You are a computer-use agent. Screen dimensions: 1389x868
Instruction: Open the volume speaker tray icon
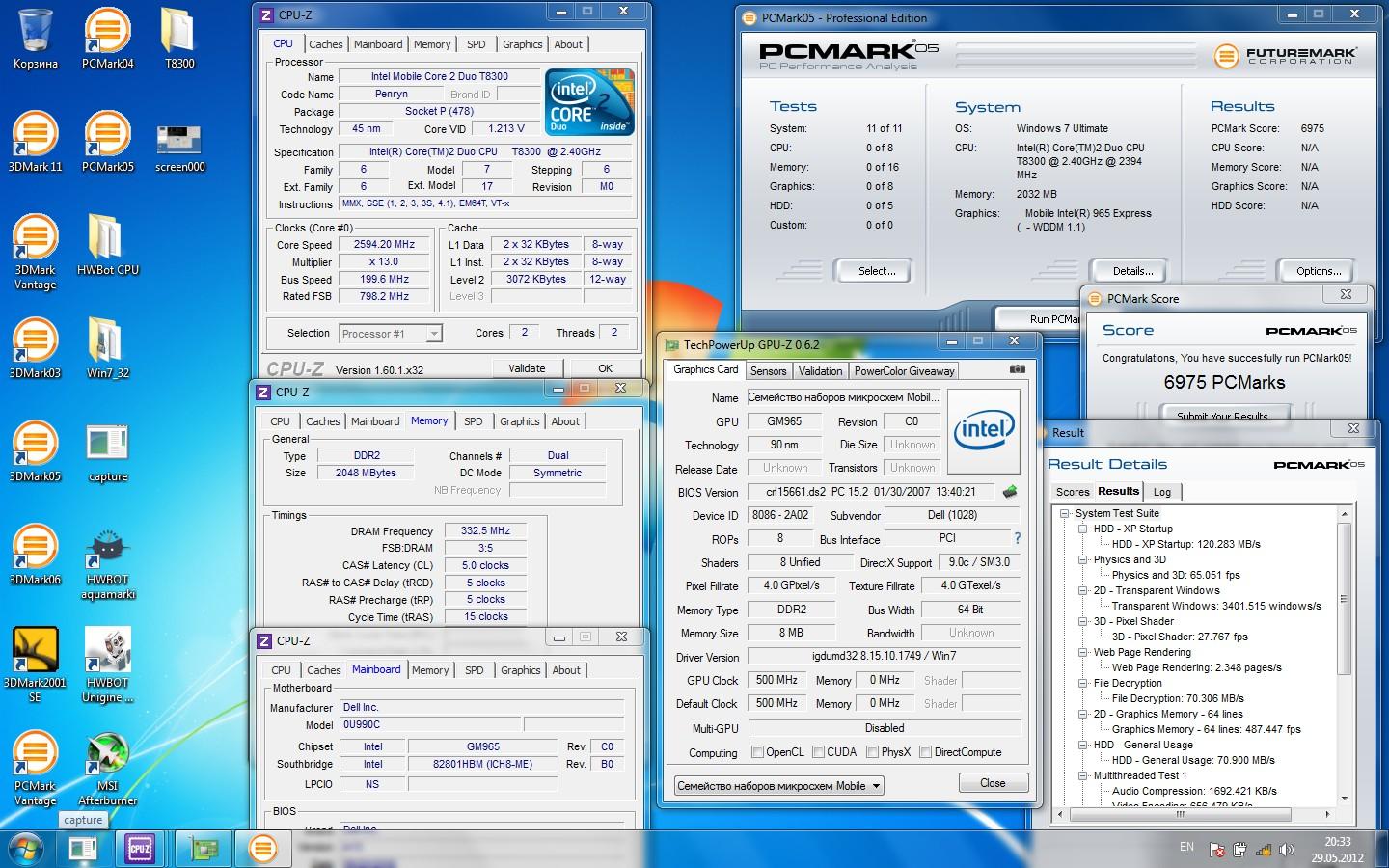coord(1286,850)
